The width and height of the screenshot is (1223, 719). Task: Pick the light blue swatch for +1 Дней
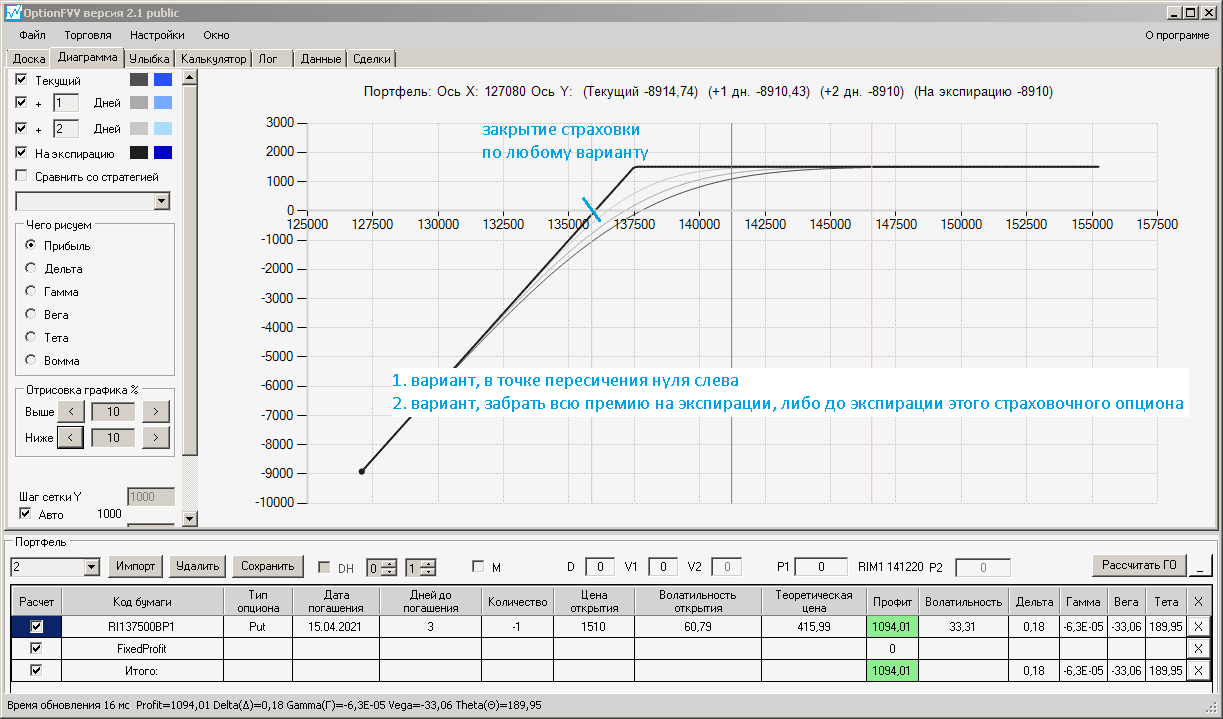tap(163, 102)
